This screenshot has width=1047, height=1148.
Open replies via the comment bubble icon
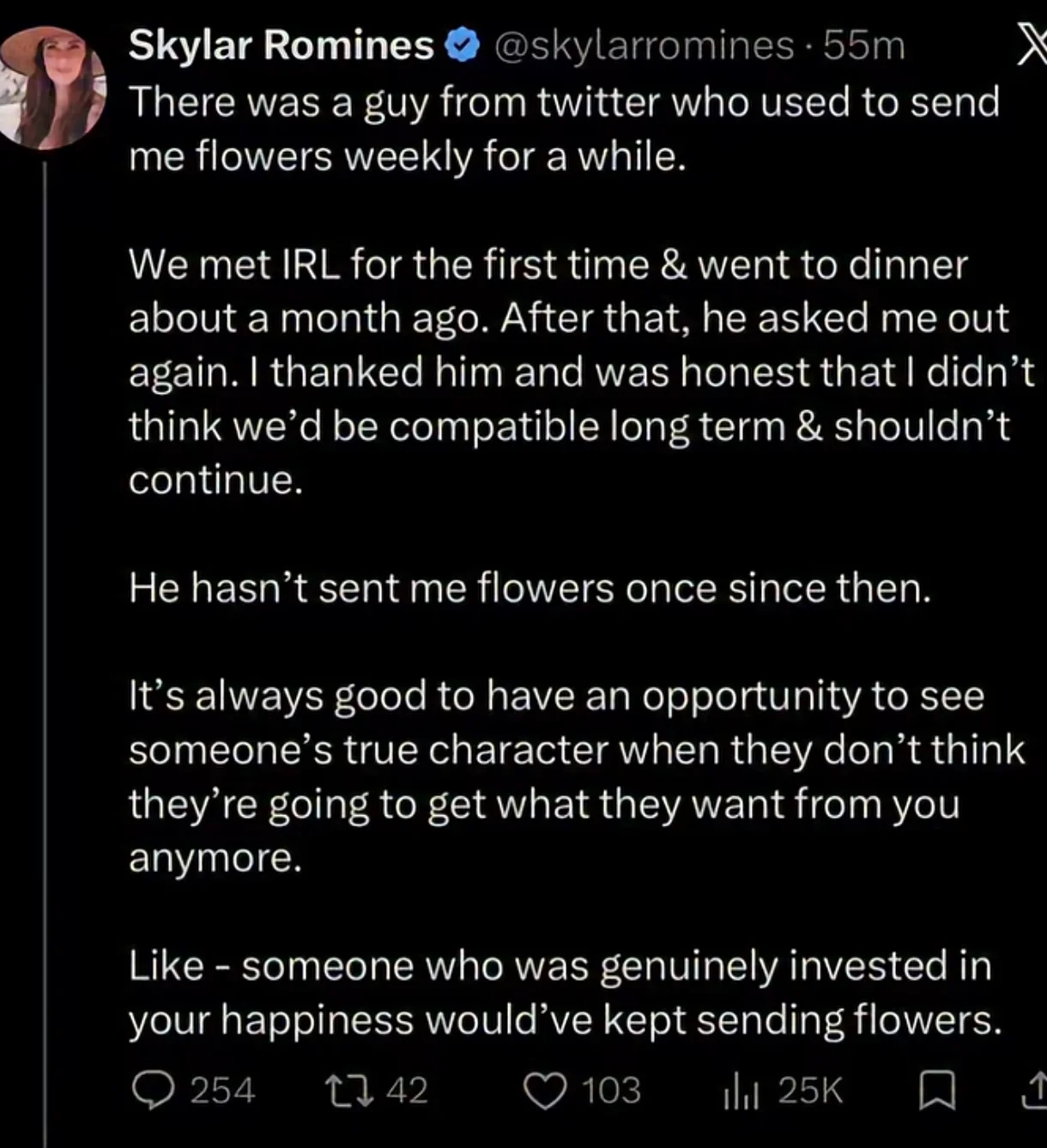coord(153,1091)
